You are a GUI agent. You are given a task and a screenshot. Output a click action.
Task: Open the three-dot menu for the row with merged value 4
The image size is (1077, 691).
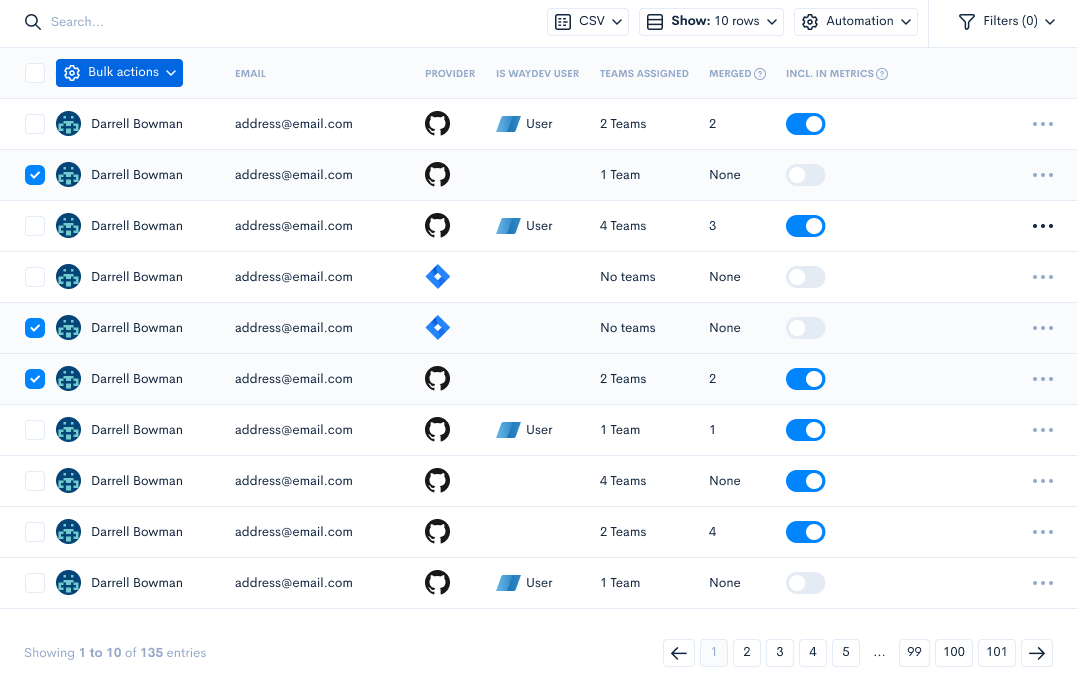click(x=1043, y=532)
